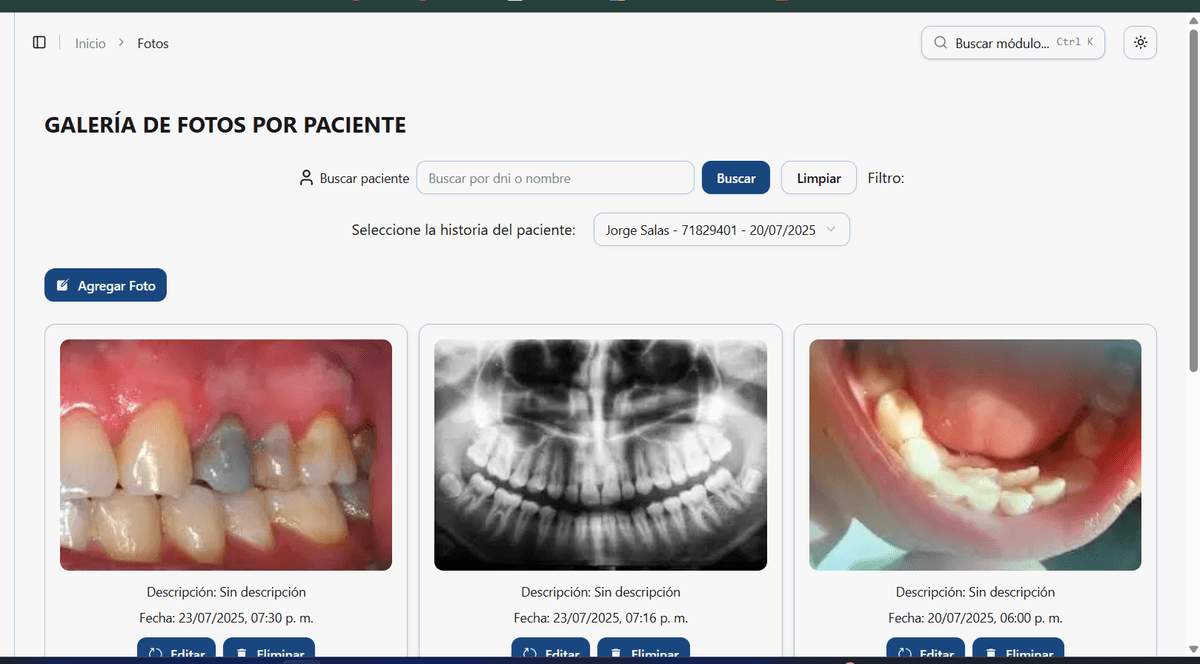
Task: Navigate to Inicio in the breadcrumb
Action: click(x=90, y=43)
